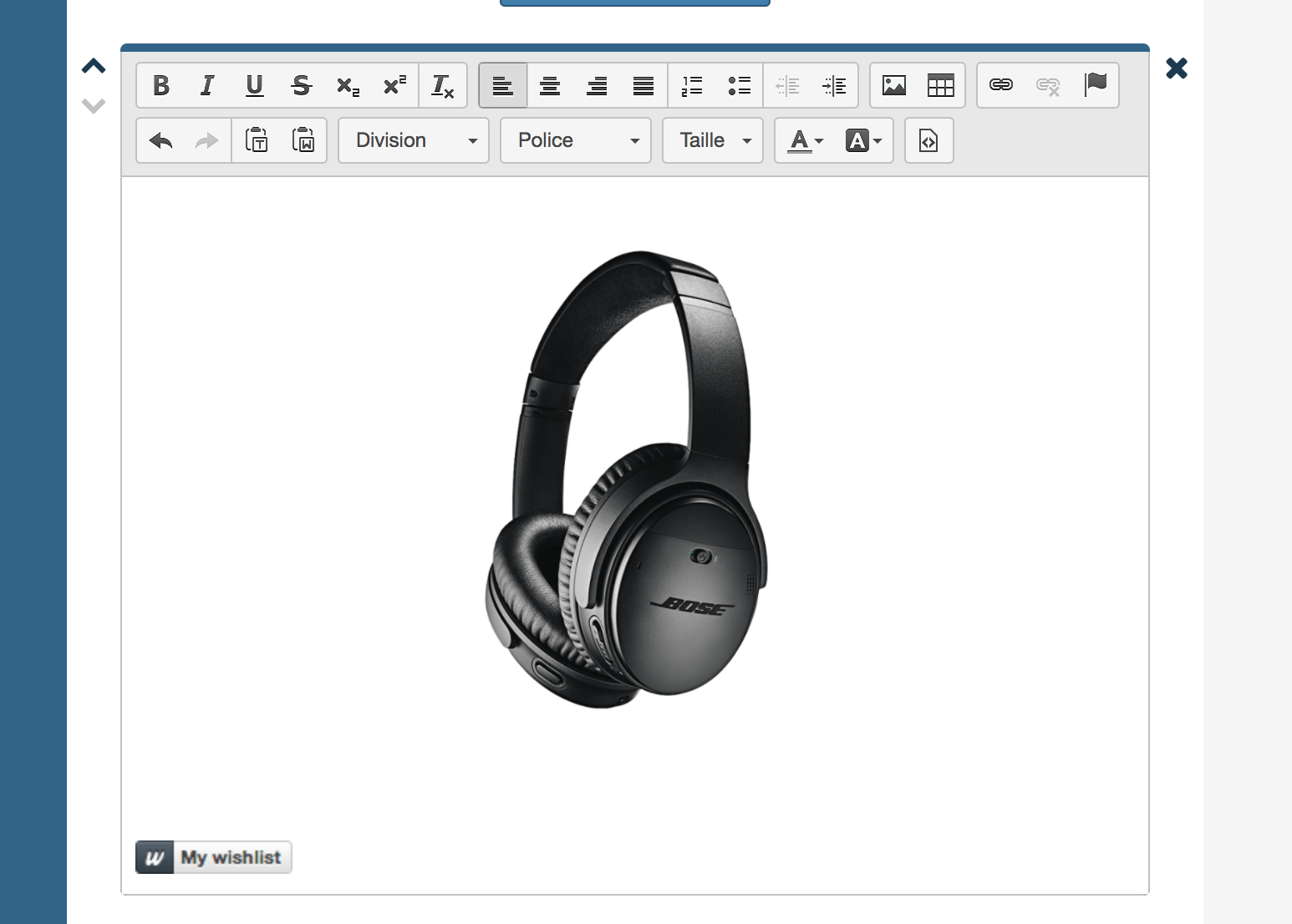The image size is (1292, 924).
Task: Toggle italic formatting
Action: pyautogui.click(x=207, y=85)
